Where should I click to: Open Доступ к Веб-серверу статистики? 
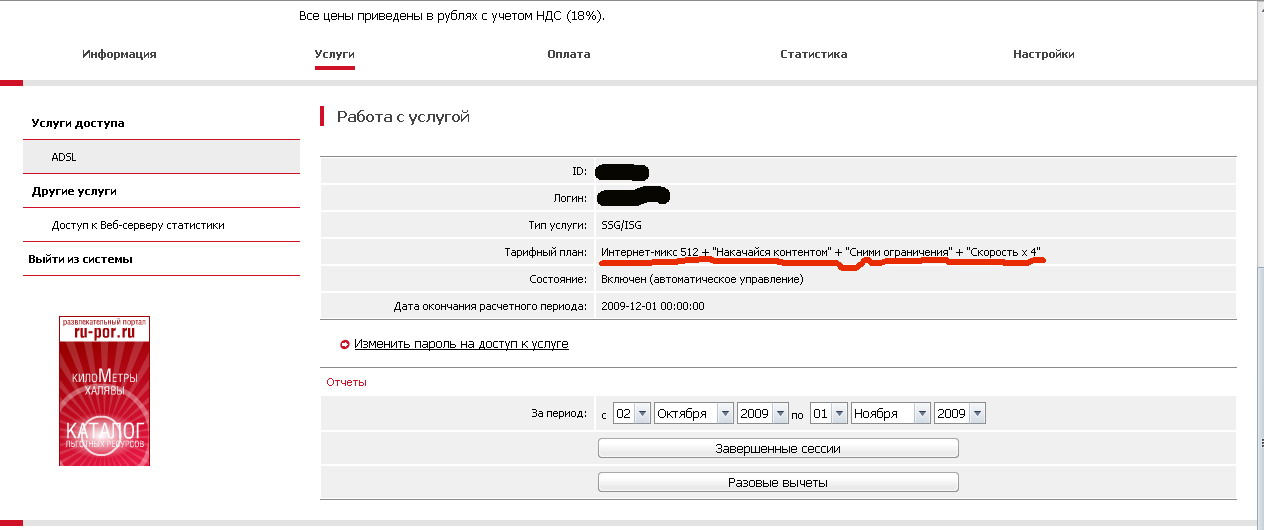pos(138,225)
